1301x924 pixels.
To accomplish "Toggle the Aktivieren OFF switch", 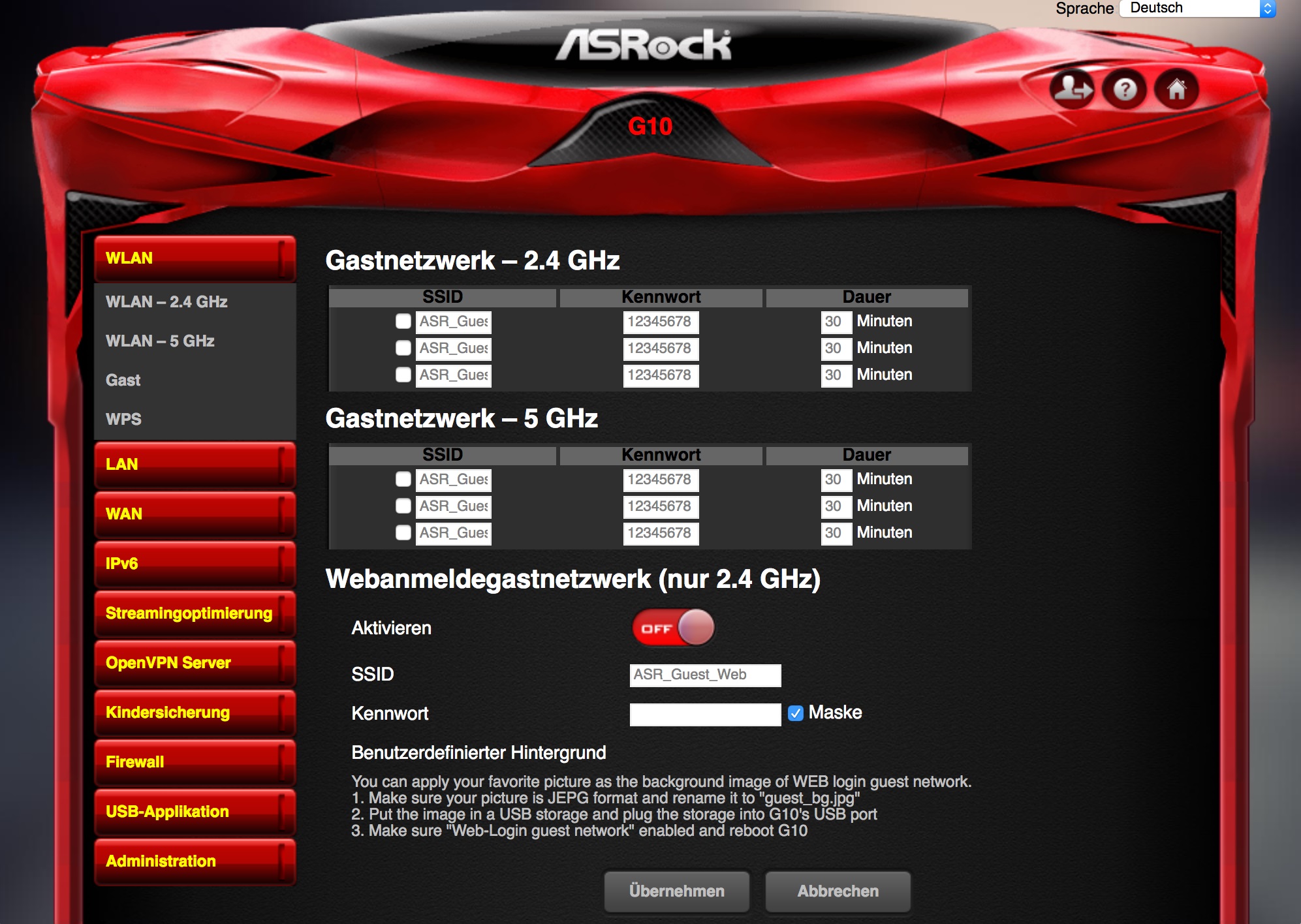I will [673, 628].
